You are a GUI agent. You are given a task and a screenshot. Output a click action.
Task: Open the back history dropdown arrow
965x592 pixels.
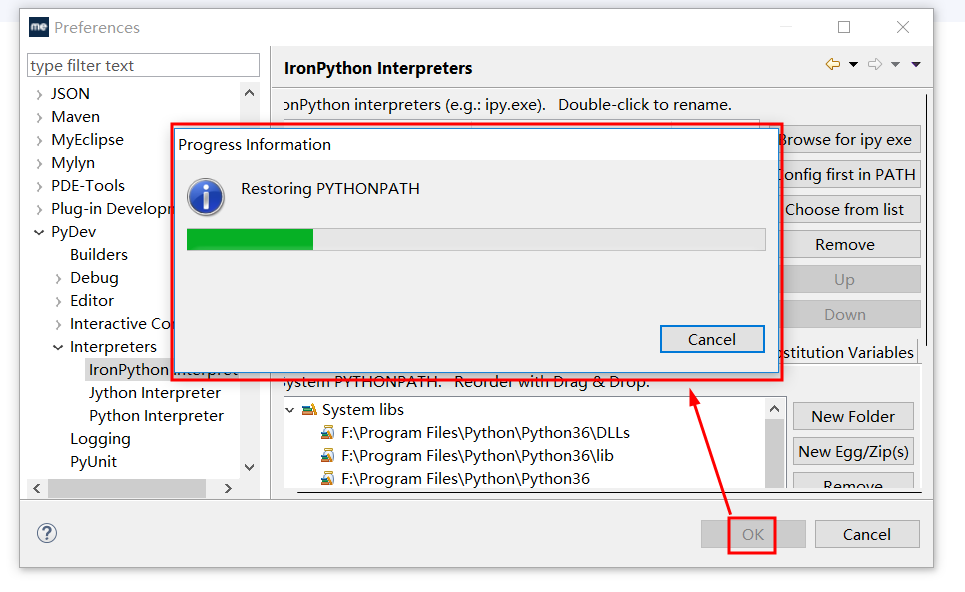point(853,65)
